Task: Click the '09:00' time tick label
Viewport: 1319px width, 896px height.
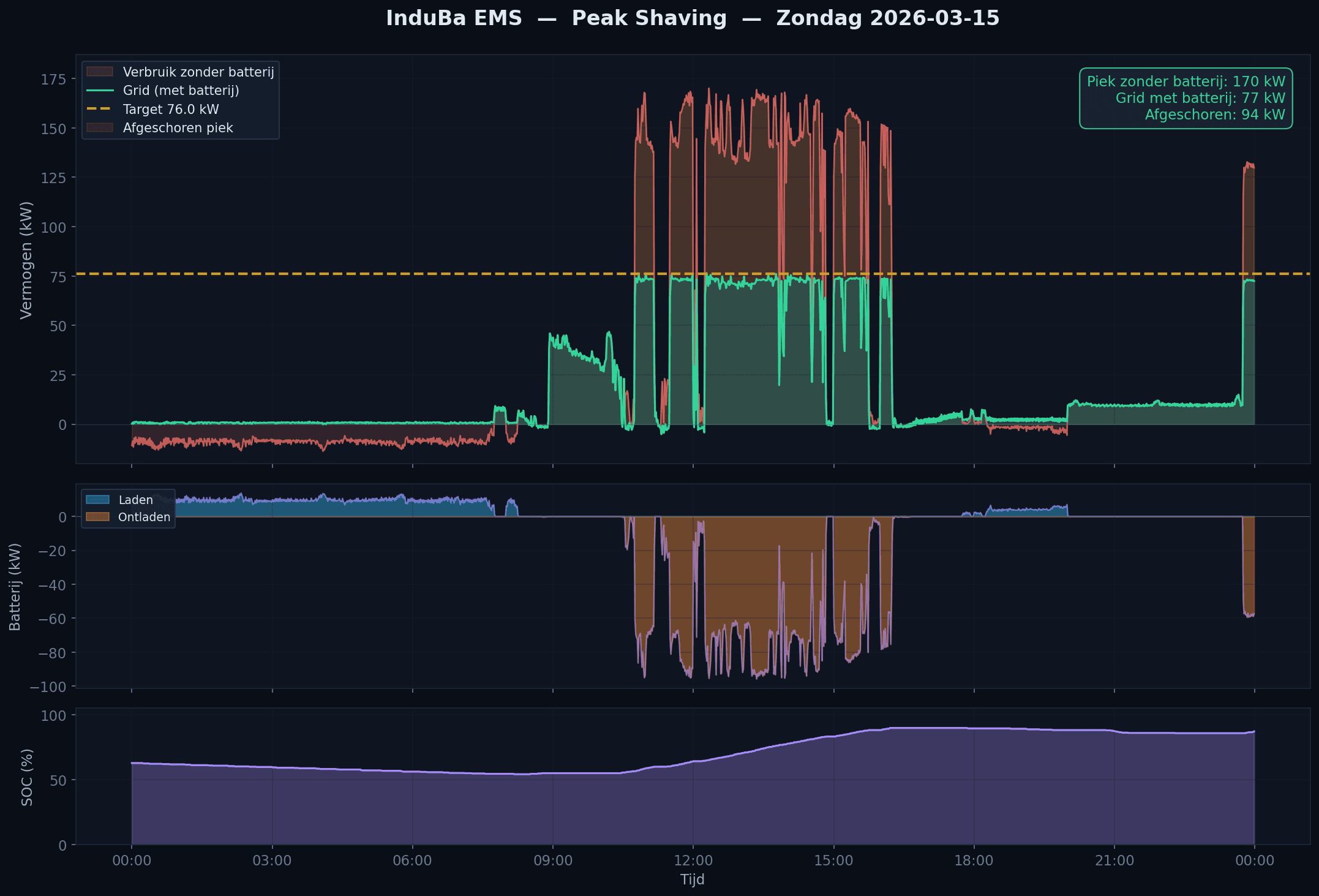Action: click(553, 860)
